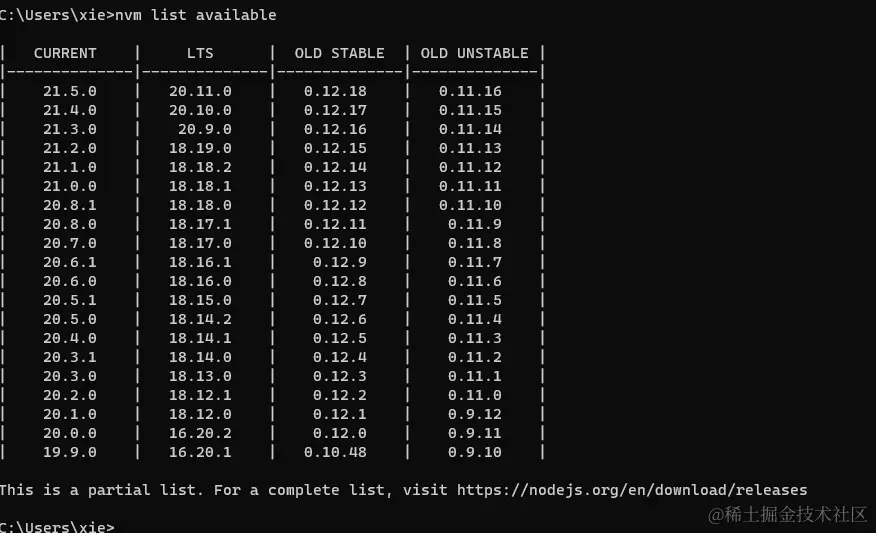Click version 0.9.10 in OLD UNSTABLE column
This screenshot has width=876, height=533.
point(474,452)
